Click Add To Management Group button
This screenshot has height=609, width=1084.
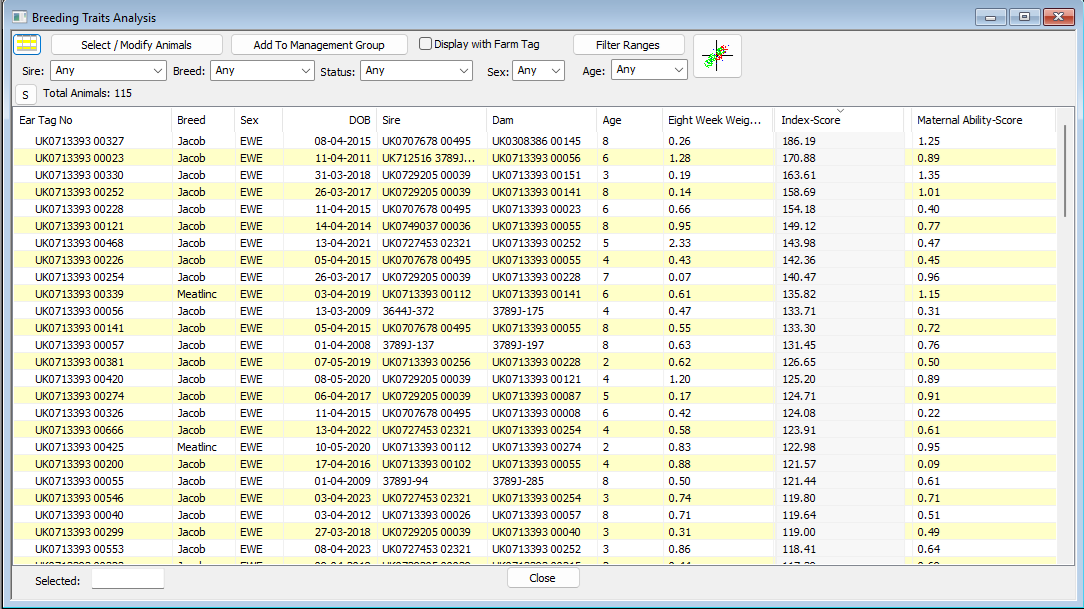319,45
